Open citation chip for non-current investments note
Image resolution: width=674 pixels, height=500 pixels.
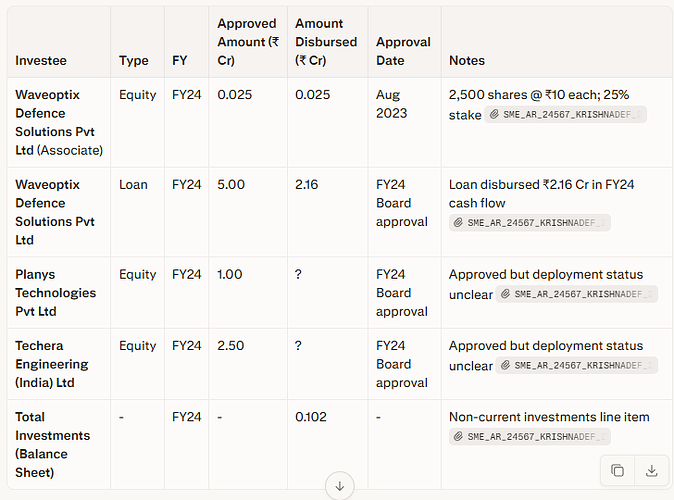(530, 437)
